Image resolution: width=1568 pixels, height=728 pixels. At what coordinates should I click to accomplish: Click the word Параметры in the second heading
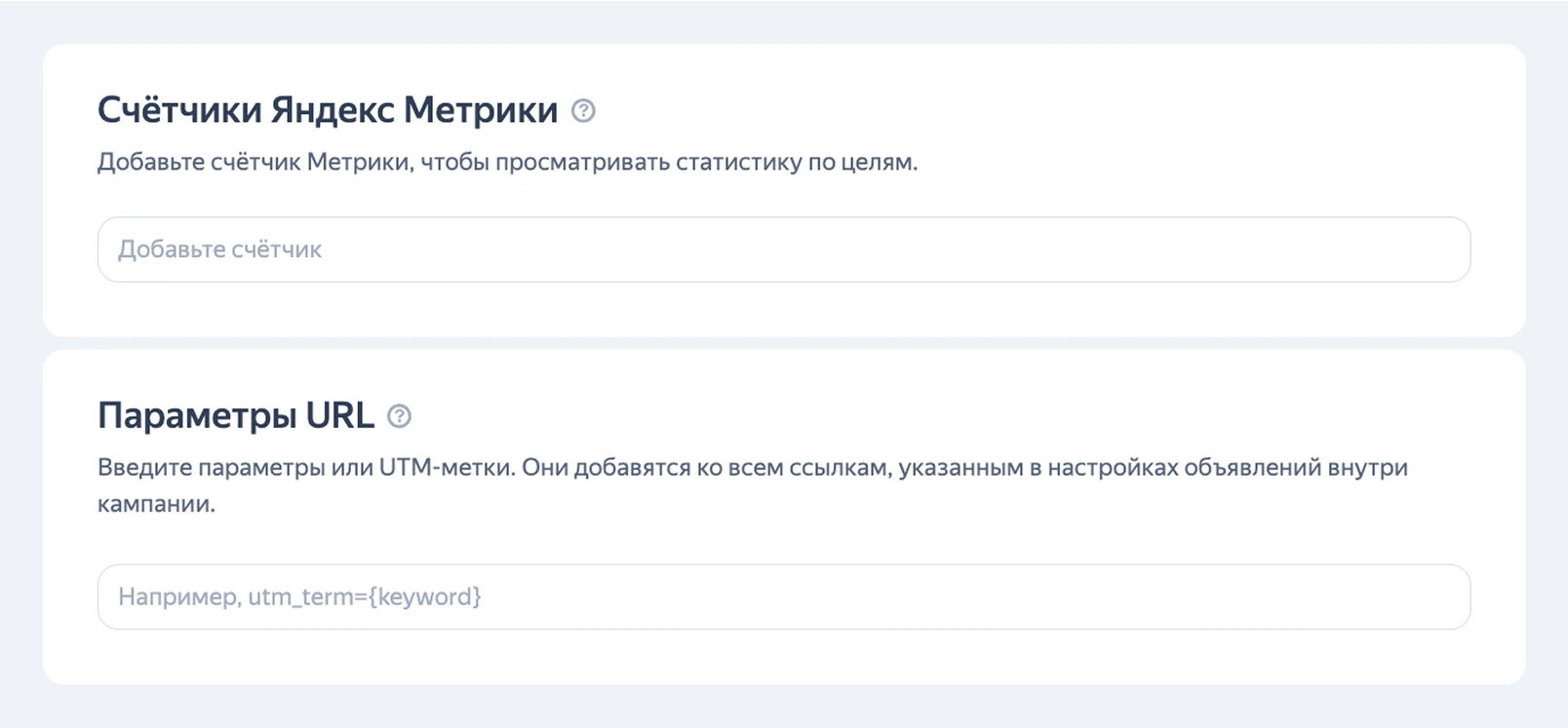(x=196, y=416)
